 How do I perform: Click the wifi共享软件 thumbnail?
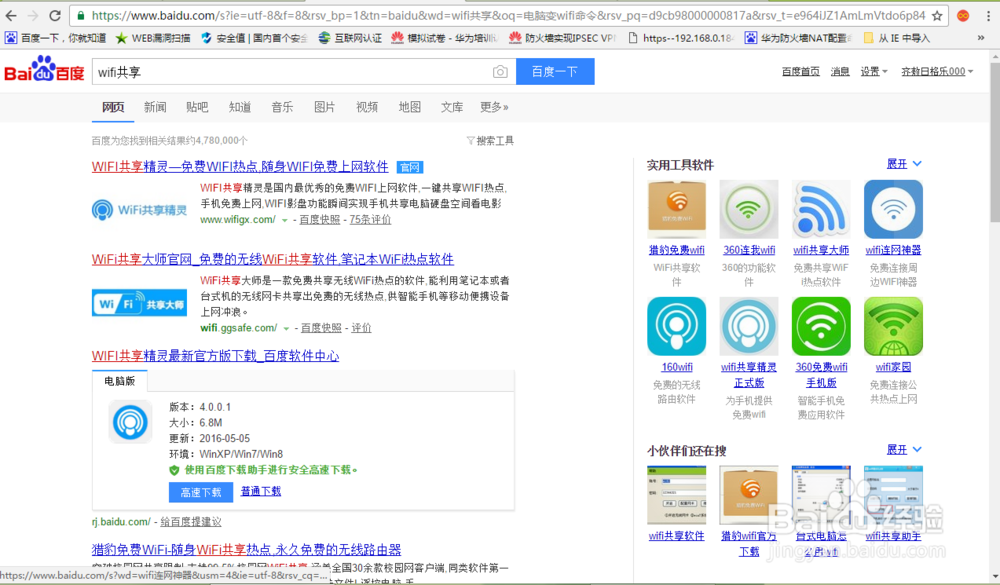coord(676,495)
